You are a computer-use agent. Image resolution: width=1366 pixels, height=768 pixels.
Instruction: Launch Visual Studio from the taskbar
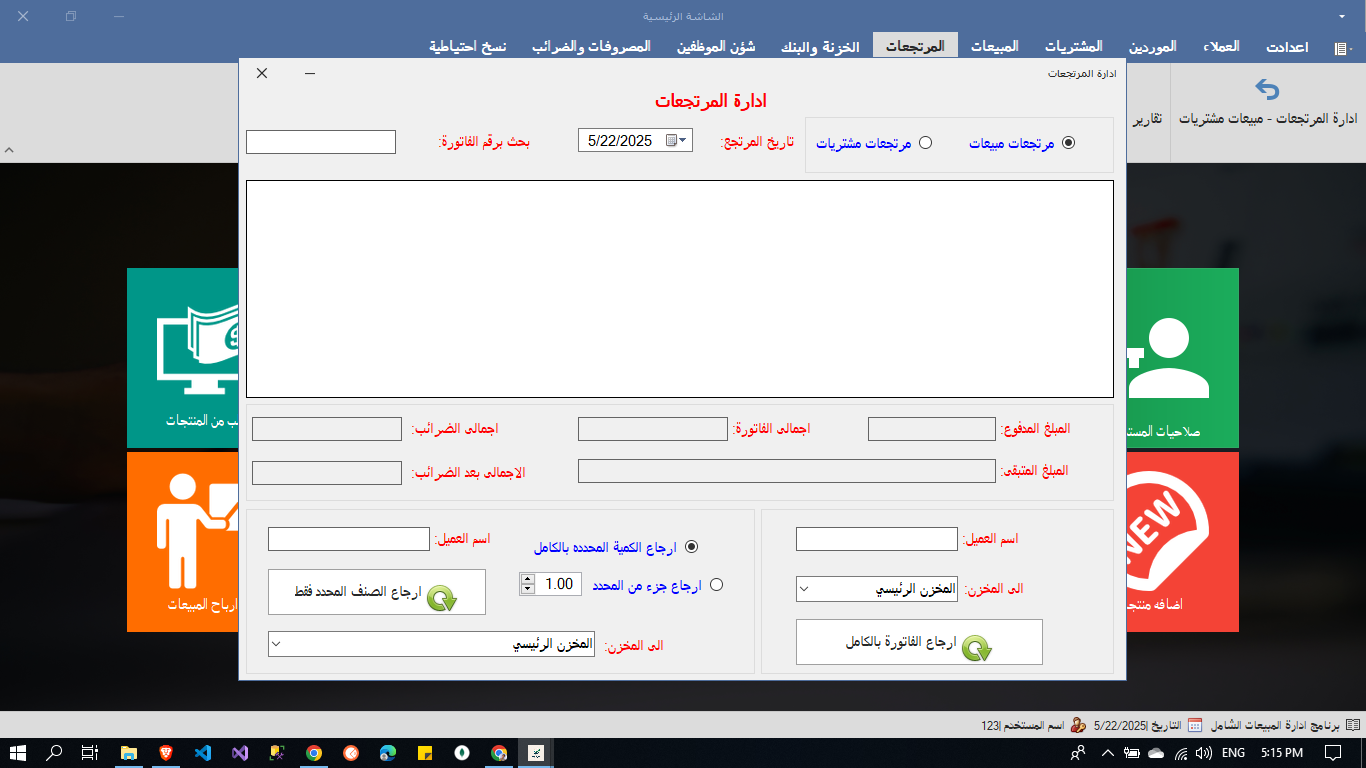click(240, 752)
